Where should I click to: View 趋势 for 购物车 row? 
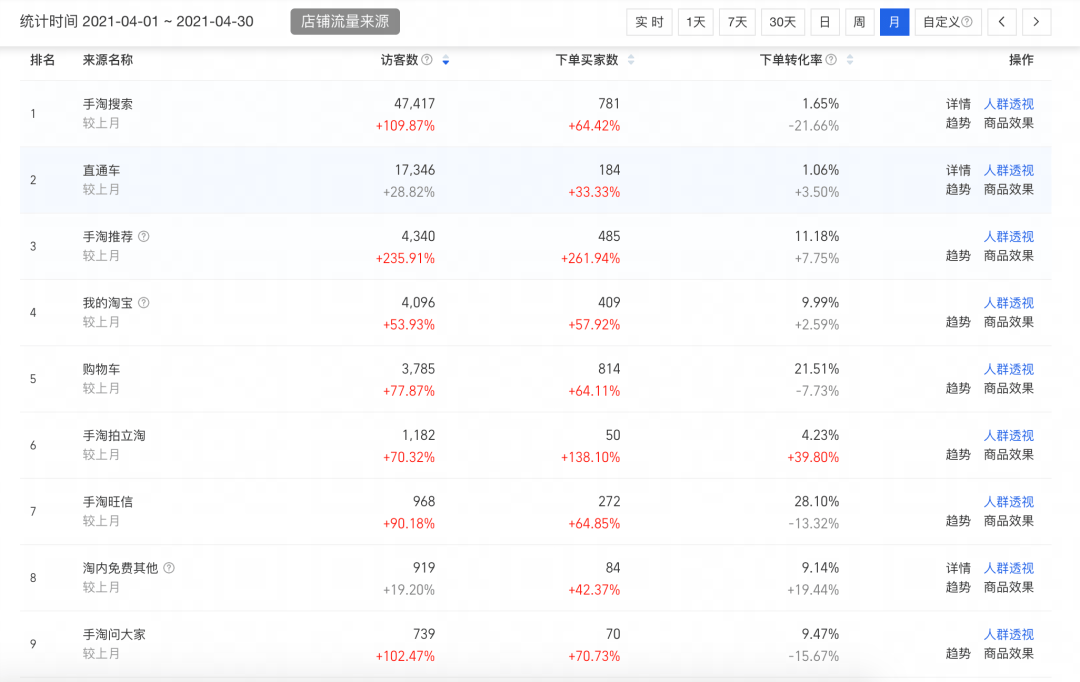pos(958,388)
